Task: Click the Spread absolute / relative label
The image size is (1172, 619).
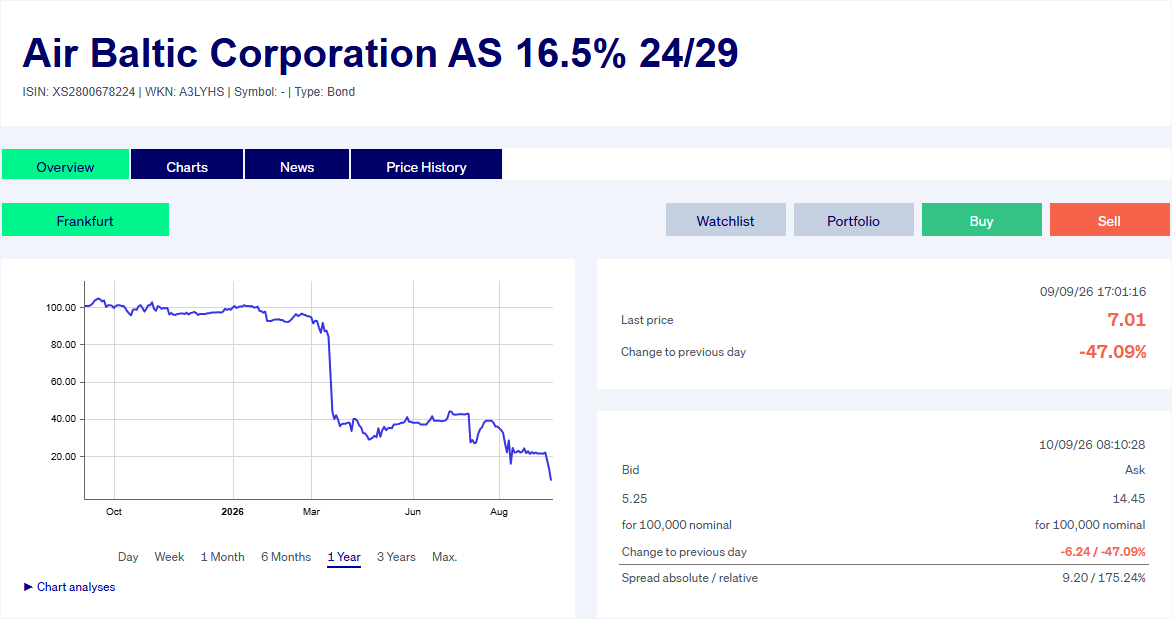Action: [689, 578]
